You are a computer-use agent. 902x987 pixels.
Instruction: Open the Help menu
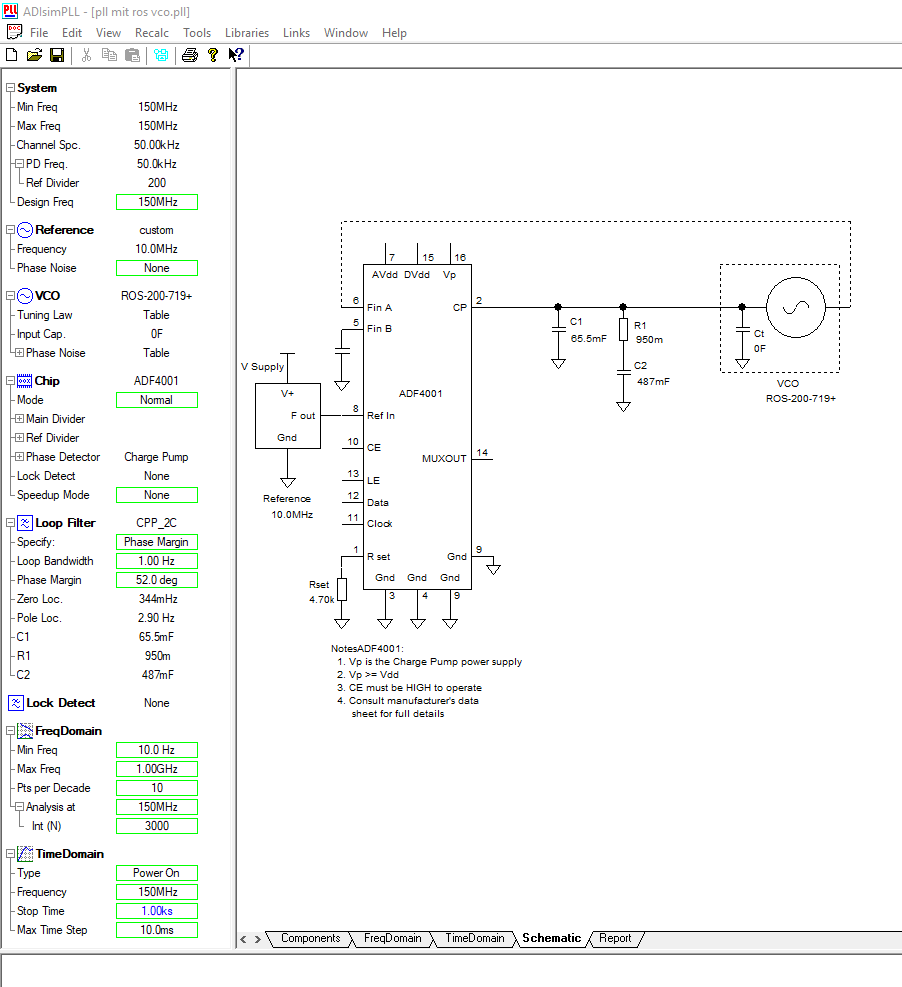(x=394, y=33)
